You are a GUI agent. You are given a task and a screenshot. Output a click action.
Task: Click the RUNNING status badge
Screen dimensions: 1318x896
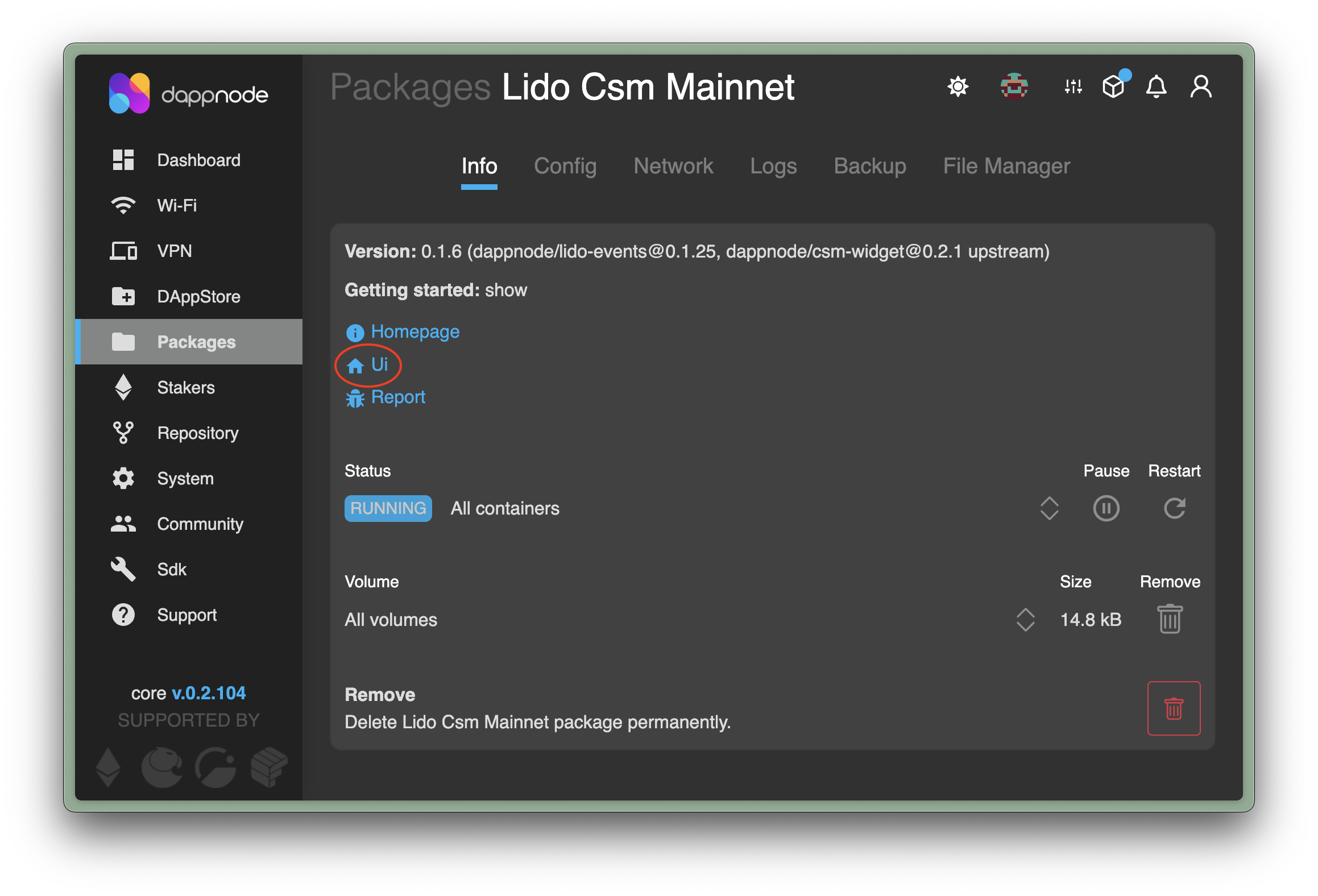[x=388, y=508]
